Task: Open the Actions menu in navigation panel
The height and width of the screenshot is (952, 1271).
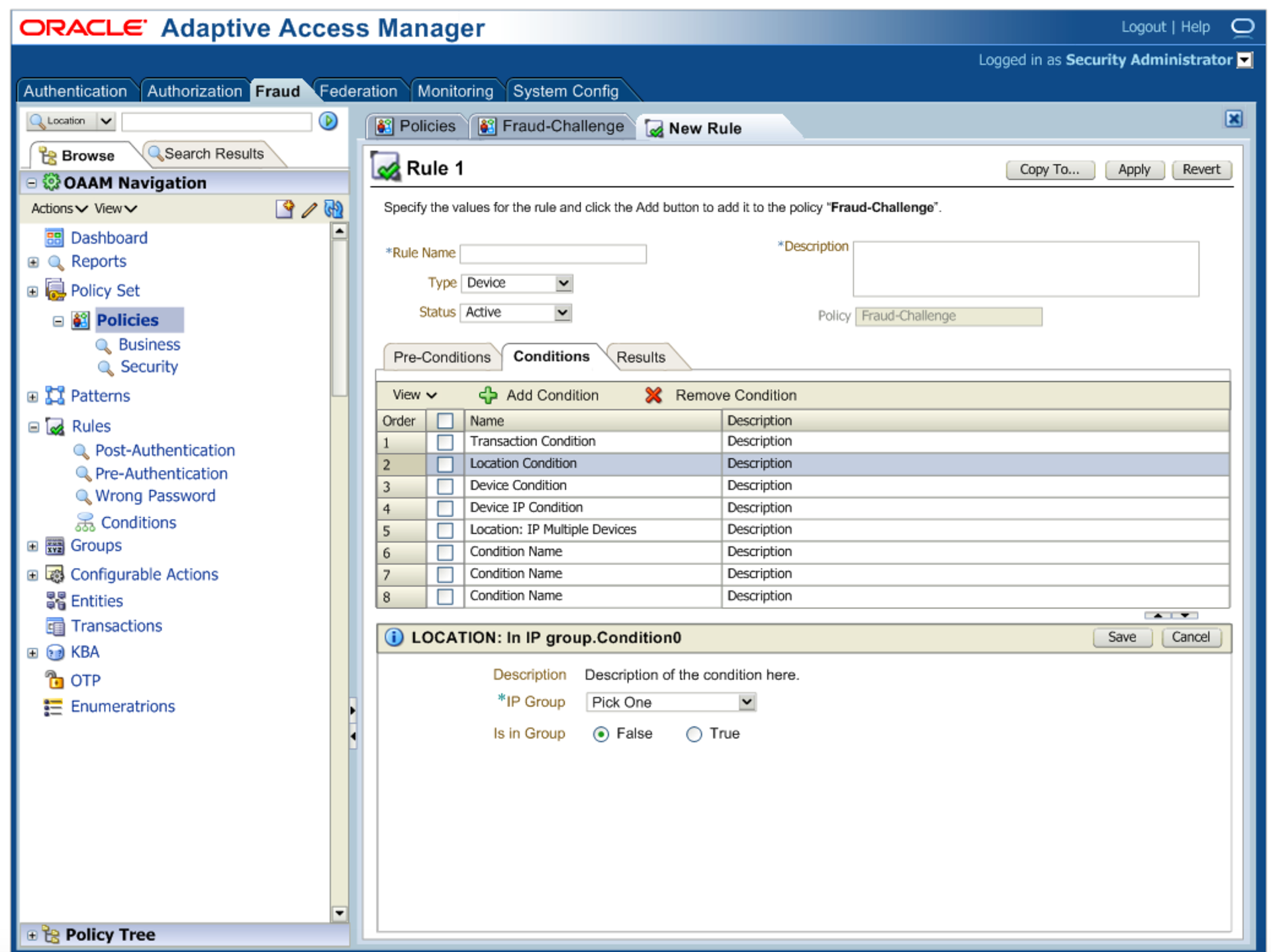Action: (x=59, y=209)
